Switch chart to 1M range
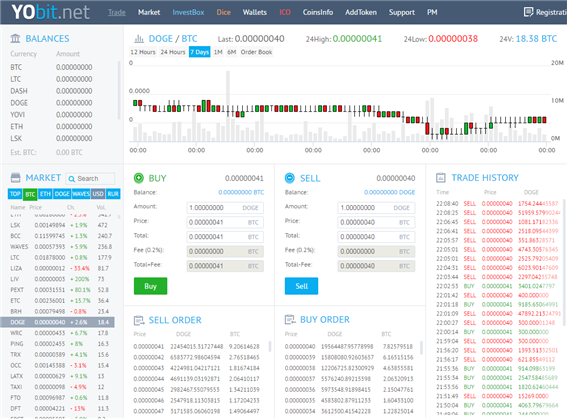Screen dimensions: 567x419 coord(218,52)
